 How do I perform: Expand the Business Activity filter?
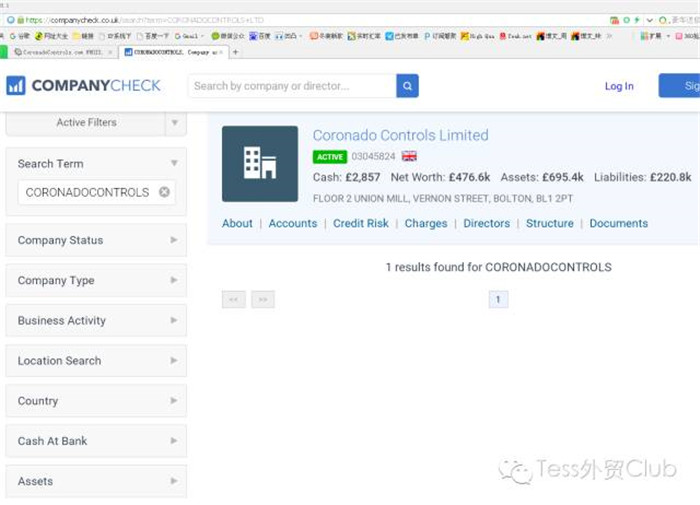[x=96, y=321]
